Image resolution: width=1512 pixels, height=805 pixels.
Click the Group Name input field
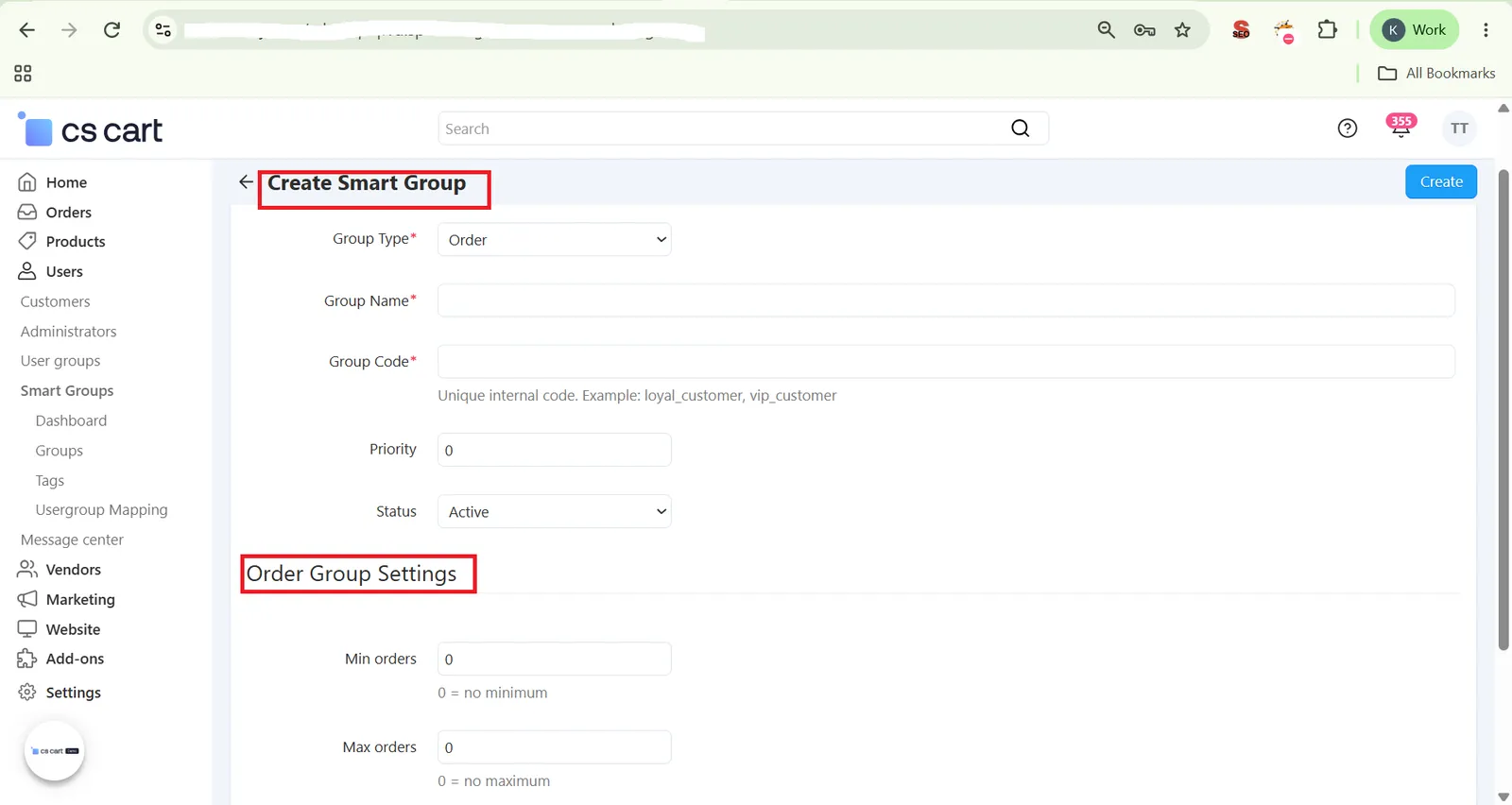pos(946,300)
